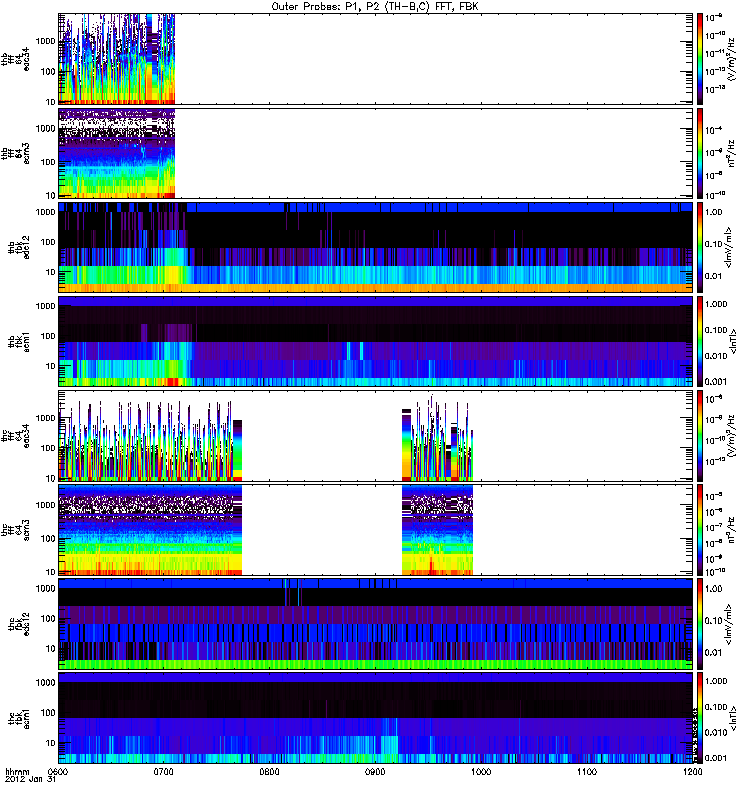The width and height of the screenshot is (750, 800).
Task: Click the '10' y-tick of the thb edc12 panel
Action: click(51, 272)
